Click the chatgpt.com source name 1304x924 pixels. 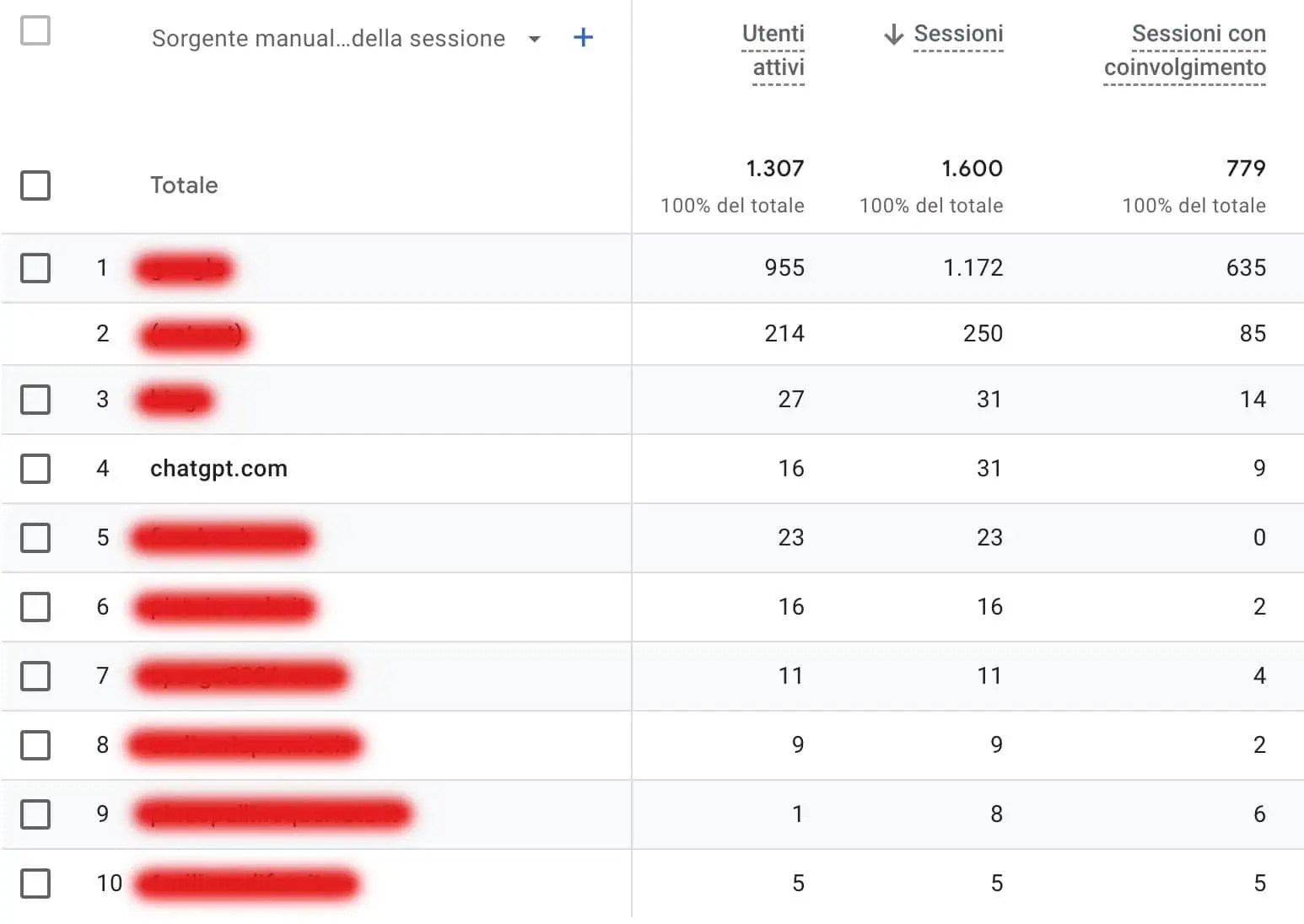pyautogui.click(x=218, y=469)
